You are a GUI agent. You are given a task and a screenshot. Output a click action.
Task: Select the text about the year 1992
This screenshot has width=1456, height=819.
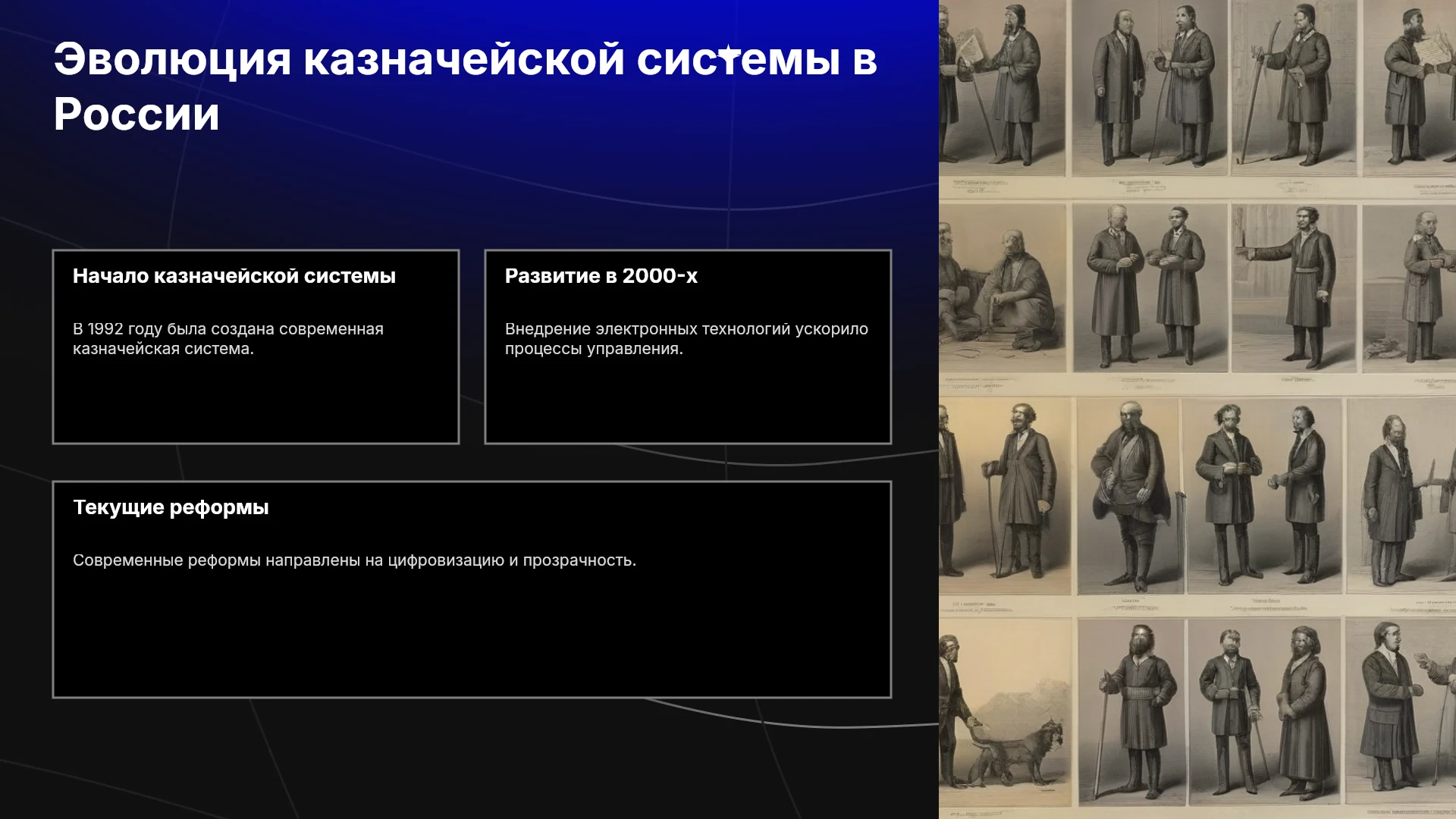[x=228, y=339]
